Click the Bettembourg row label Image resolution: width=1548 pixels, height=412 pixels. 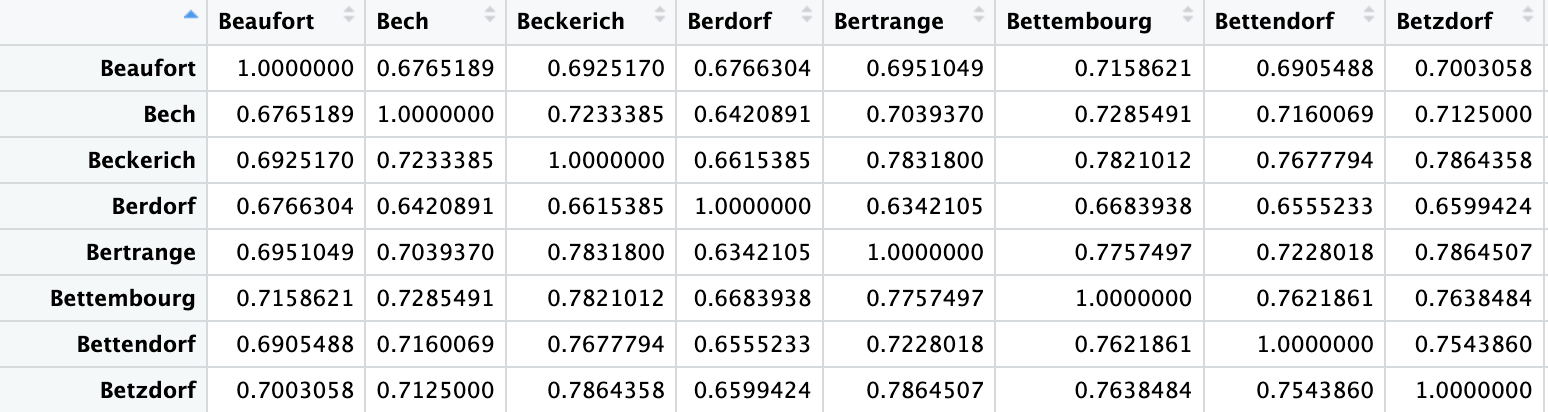tap(123, 298)
